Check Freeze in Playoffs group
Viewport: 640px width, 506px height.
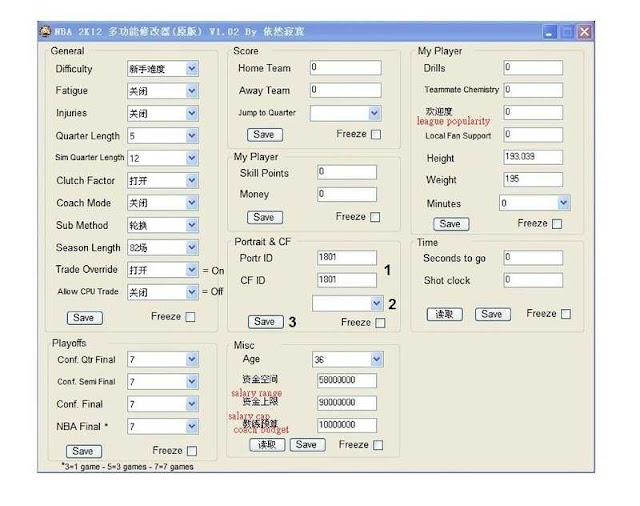click(x=192, y=451)
